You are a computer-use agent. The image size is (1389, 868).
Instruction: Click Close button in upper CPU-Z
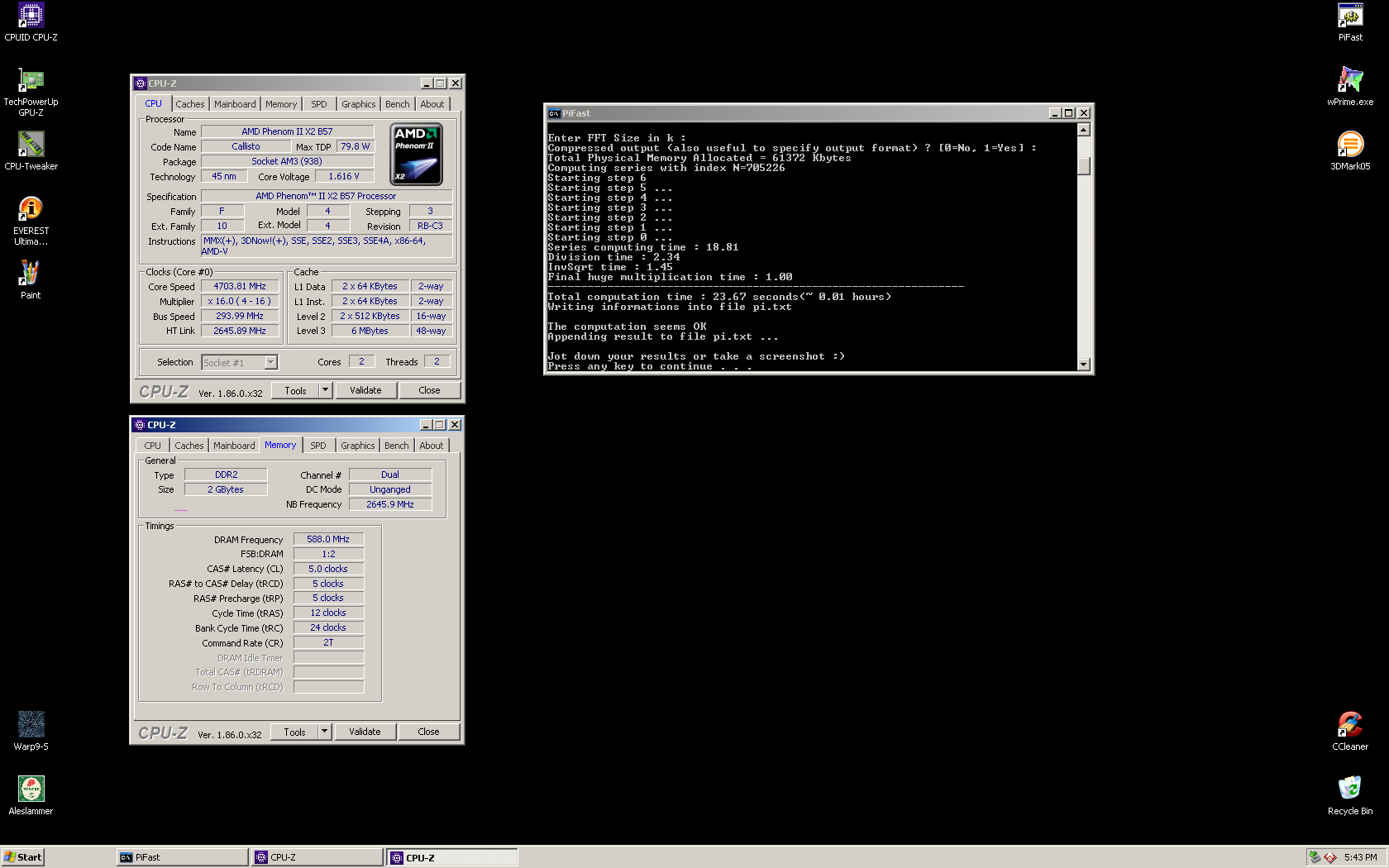(429, 390)
